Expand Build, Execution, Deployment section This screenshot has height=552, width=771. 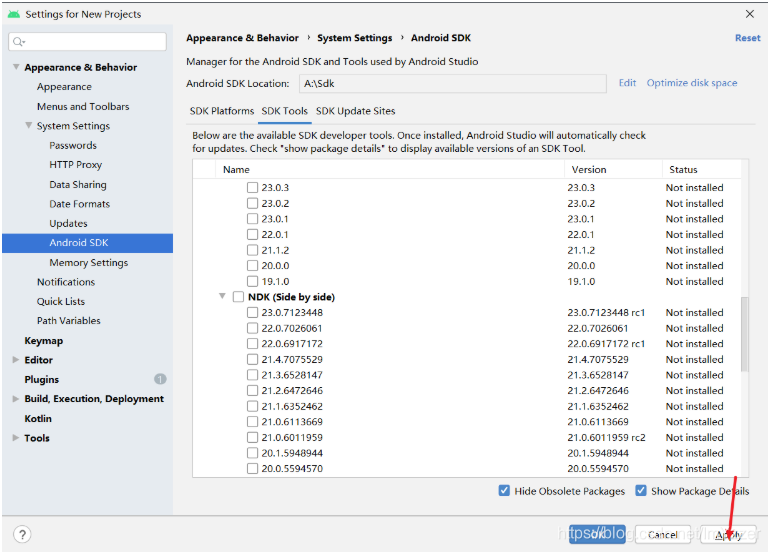point(16,399)
